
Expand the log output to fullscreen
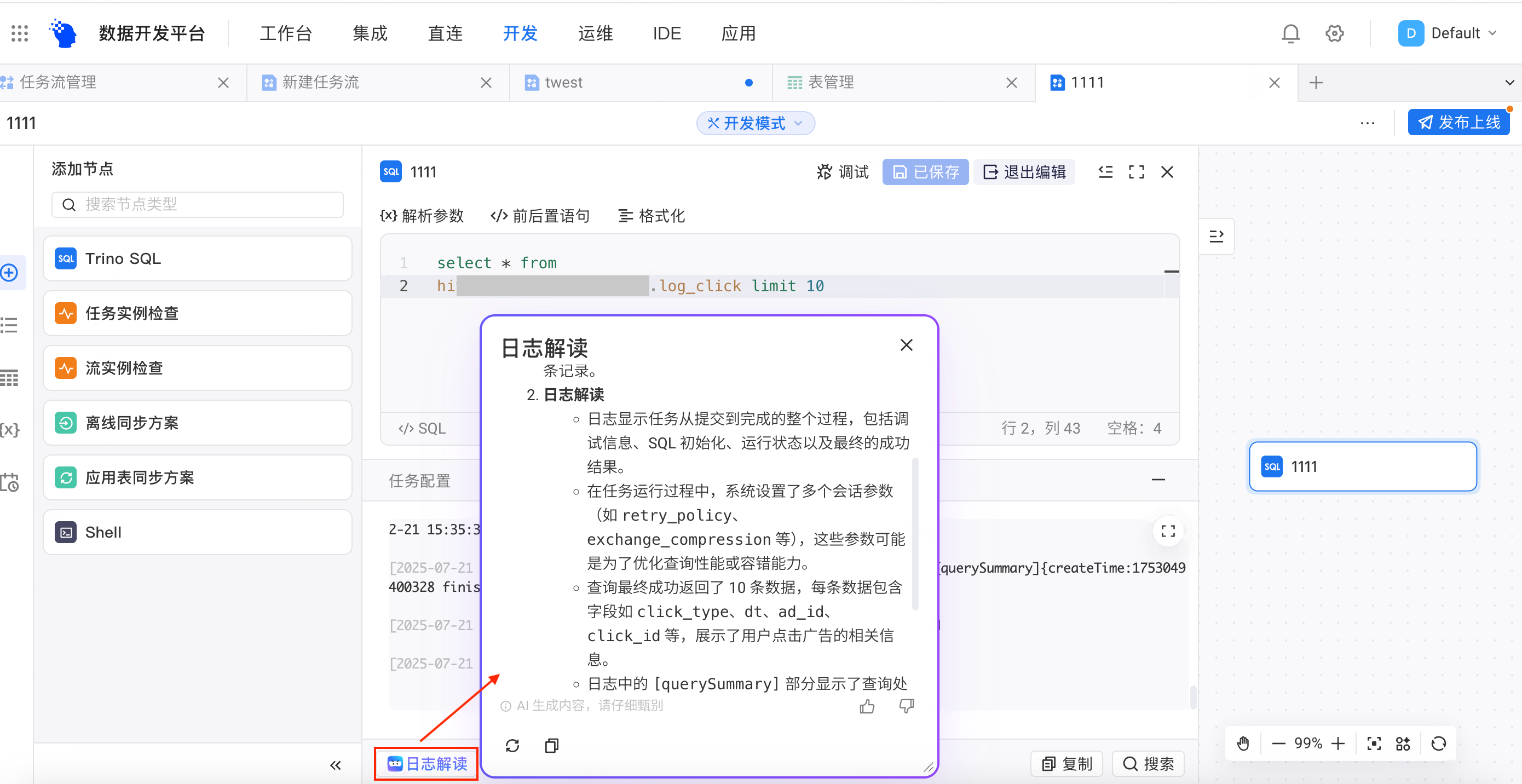[x=1168, y=531]
